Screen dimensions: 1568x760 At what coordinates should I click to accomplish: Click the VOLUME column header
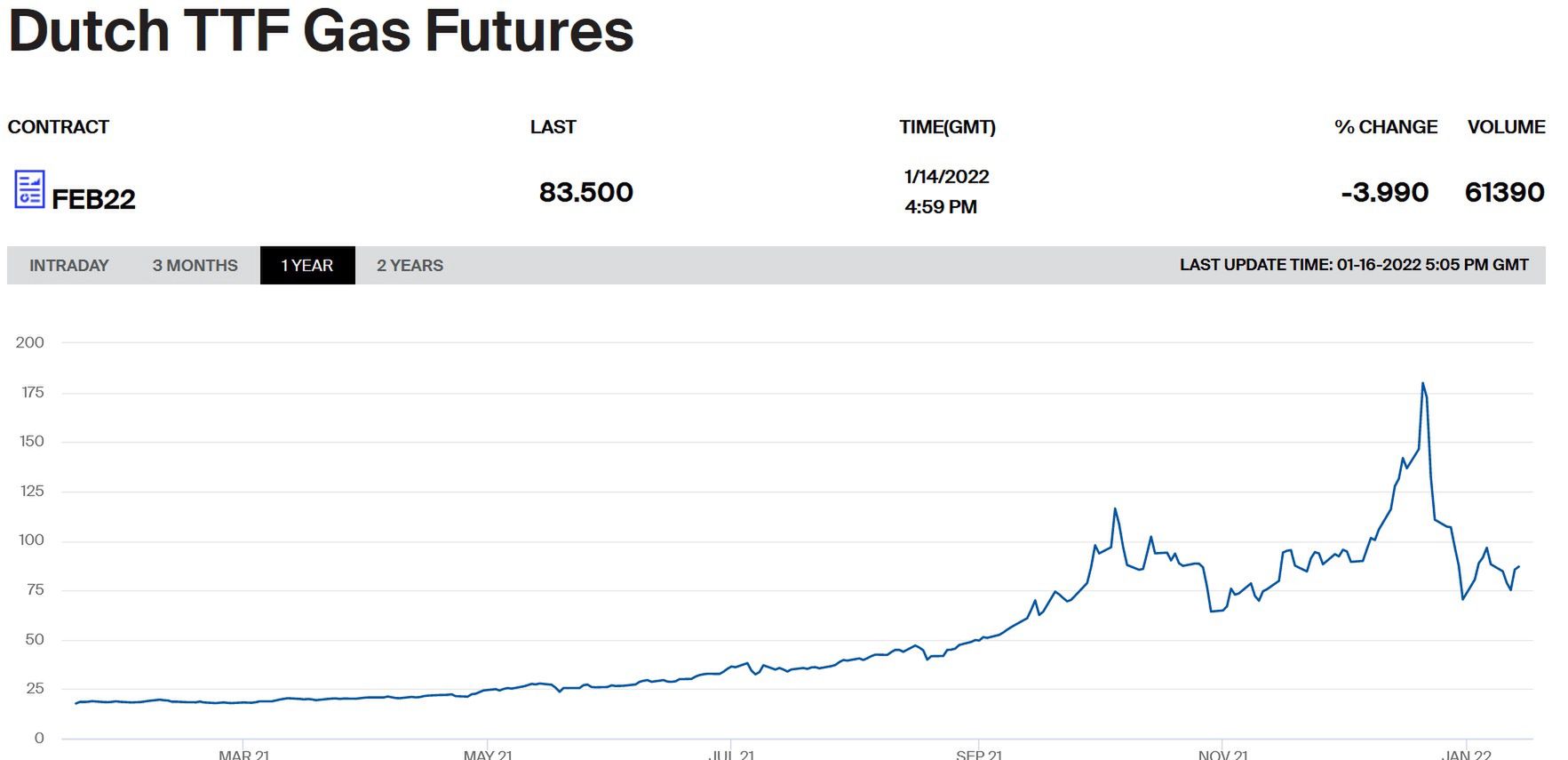[1506, 127]
